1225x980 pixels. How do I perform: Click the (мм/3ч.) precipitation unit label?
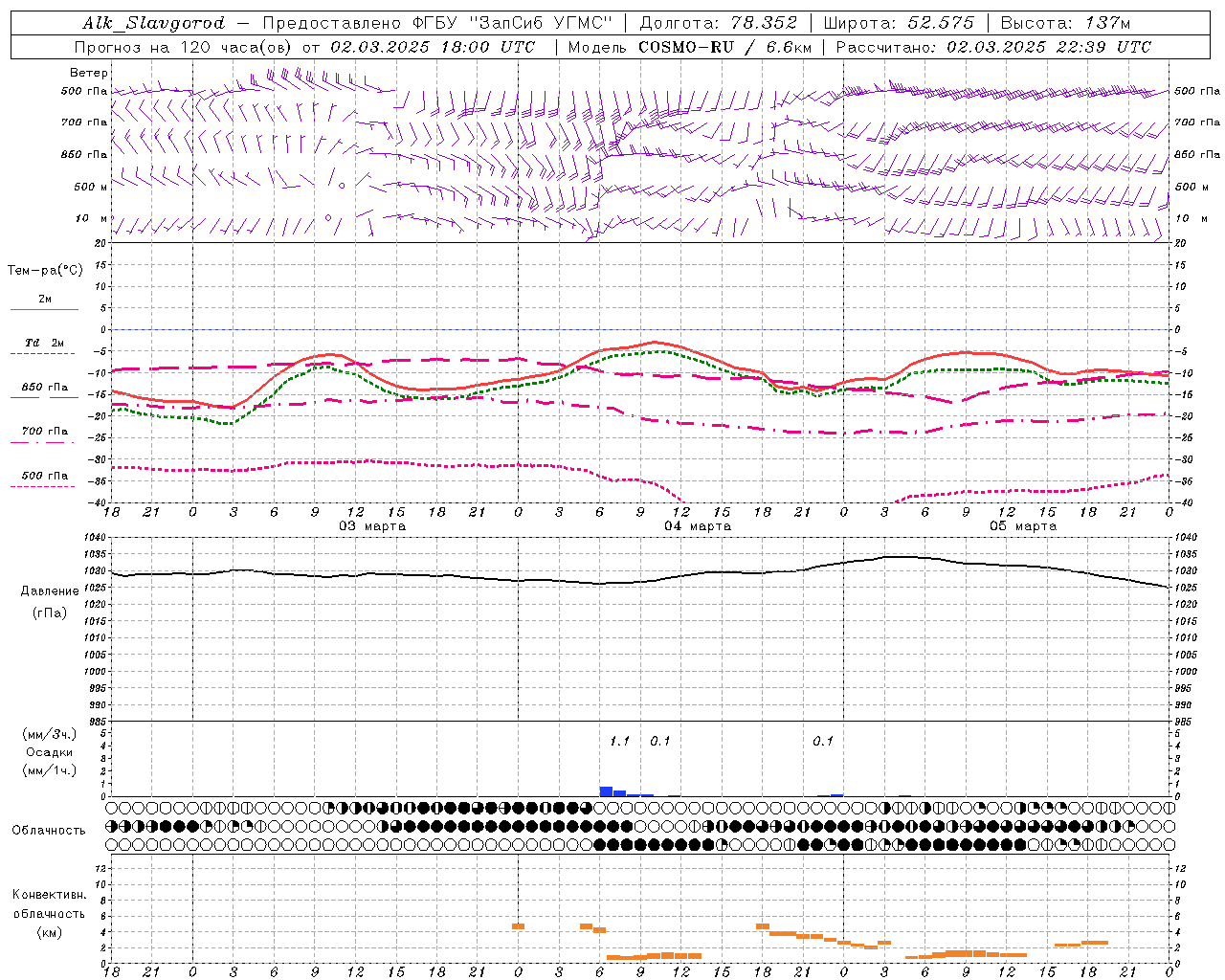[50, 734]
